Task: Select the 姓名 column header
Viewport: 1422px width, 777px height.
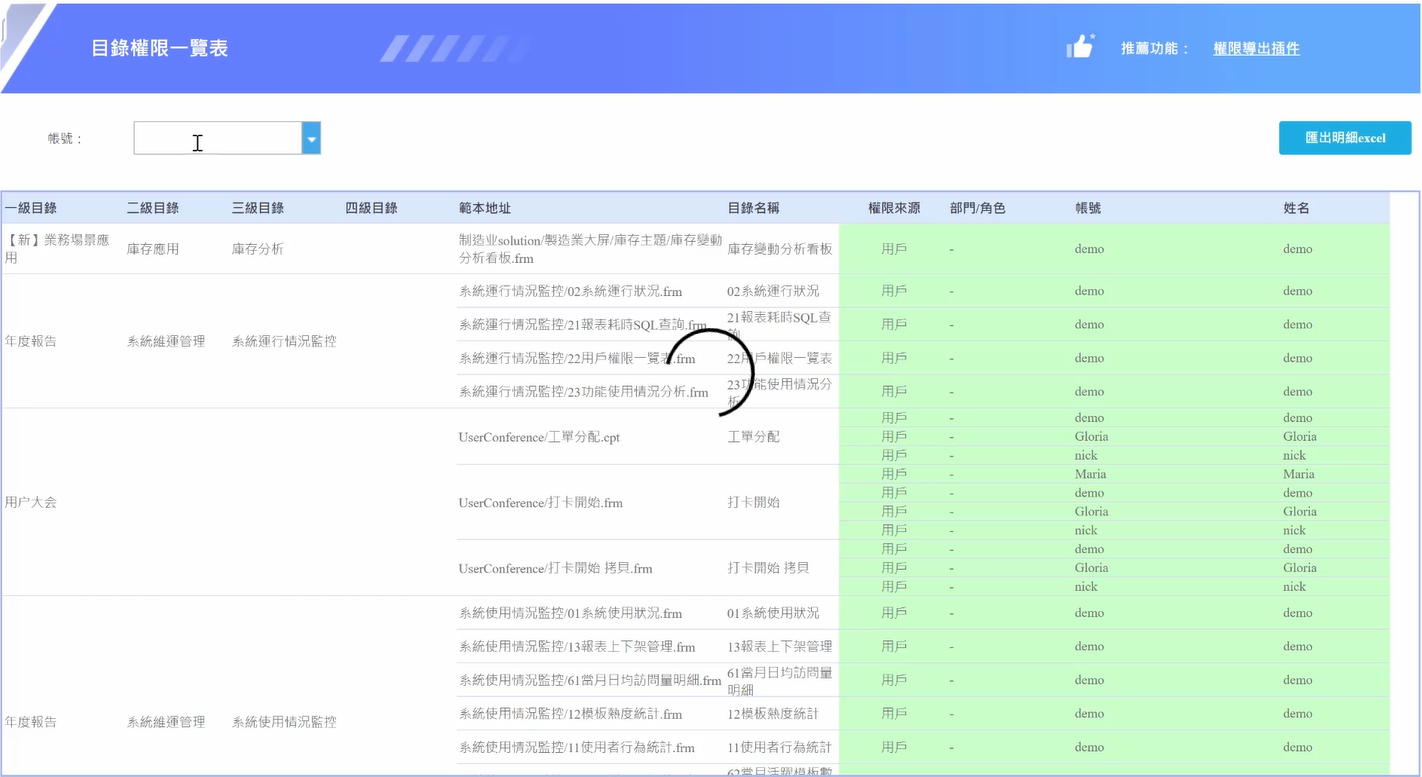Action: click(x=1296, y=208)
